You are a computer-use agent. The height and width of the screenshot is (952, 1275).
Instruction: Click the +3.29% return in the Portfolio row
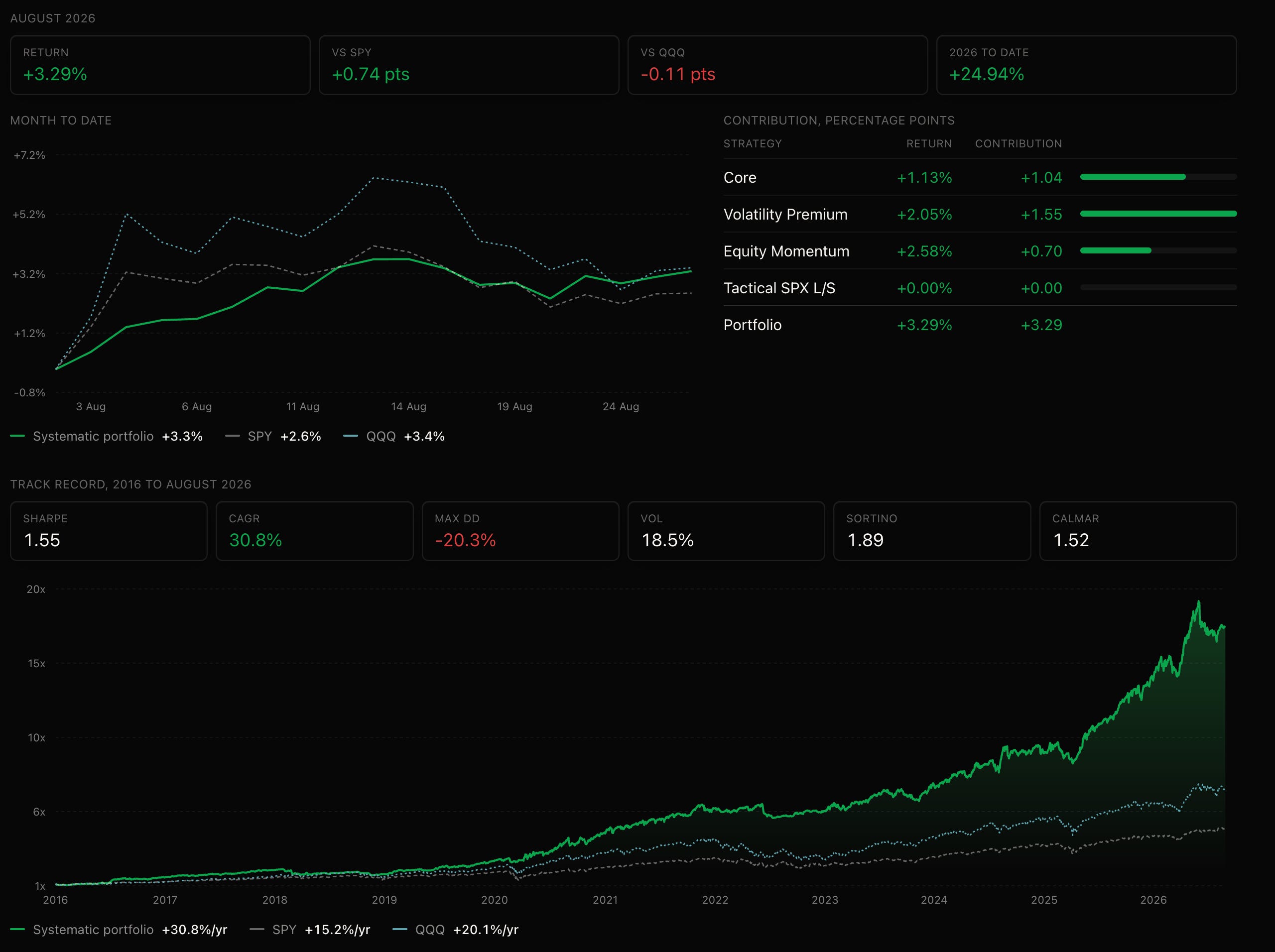coord(924,325)
